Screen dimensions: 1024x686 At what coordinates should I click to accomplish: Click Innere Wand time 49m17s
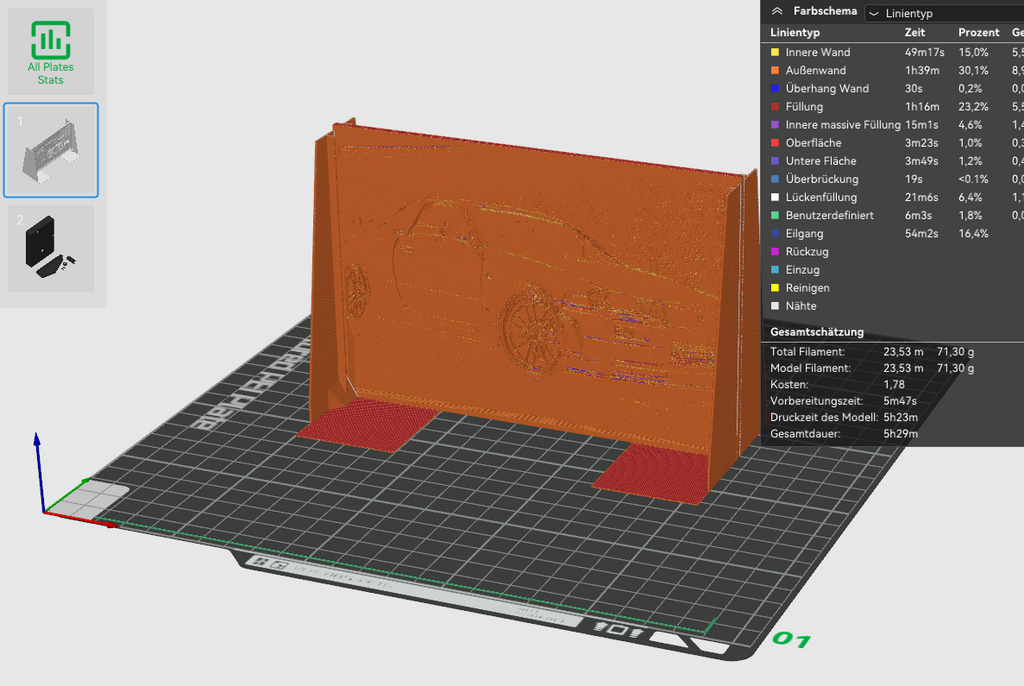[924, 52]
